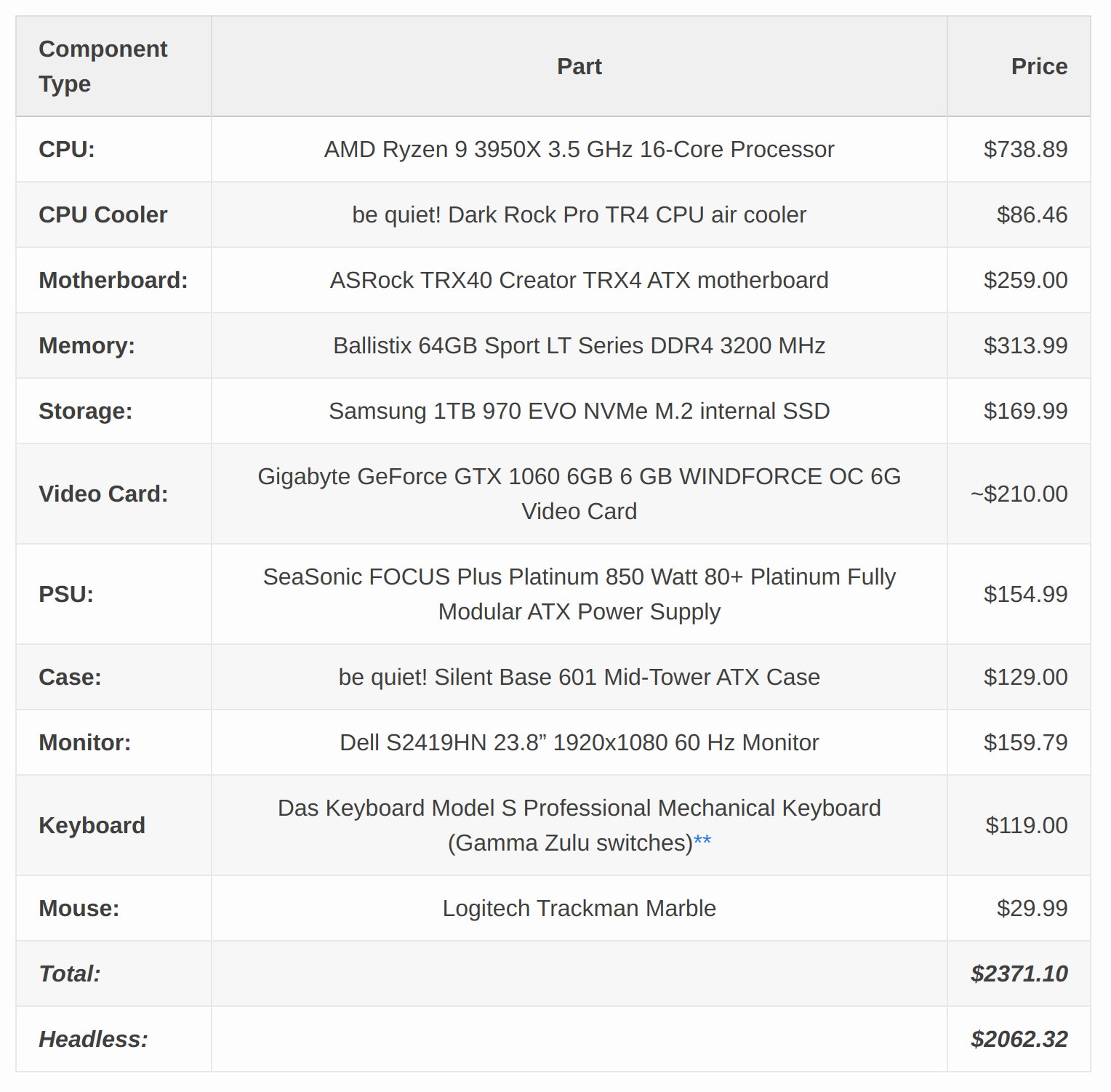Screen dimensions: 1111x1092
Task: Select the AMD Ryzen 9 3950X processor cell
Action: tap(579, 149)
